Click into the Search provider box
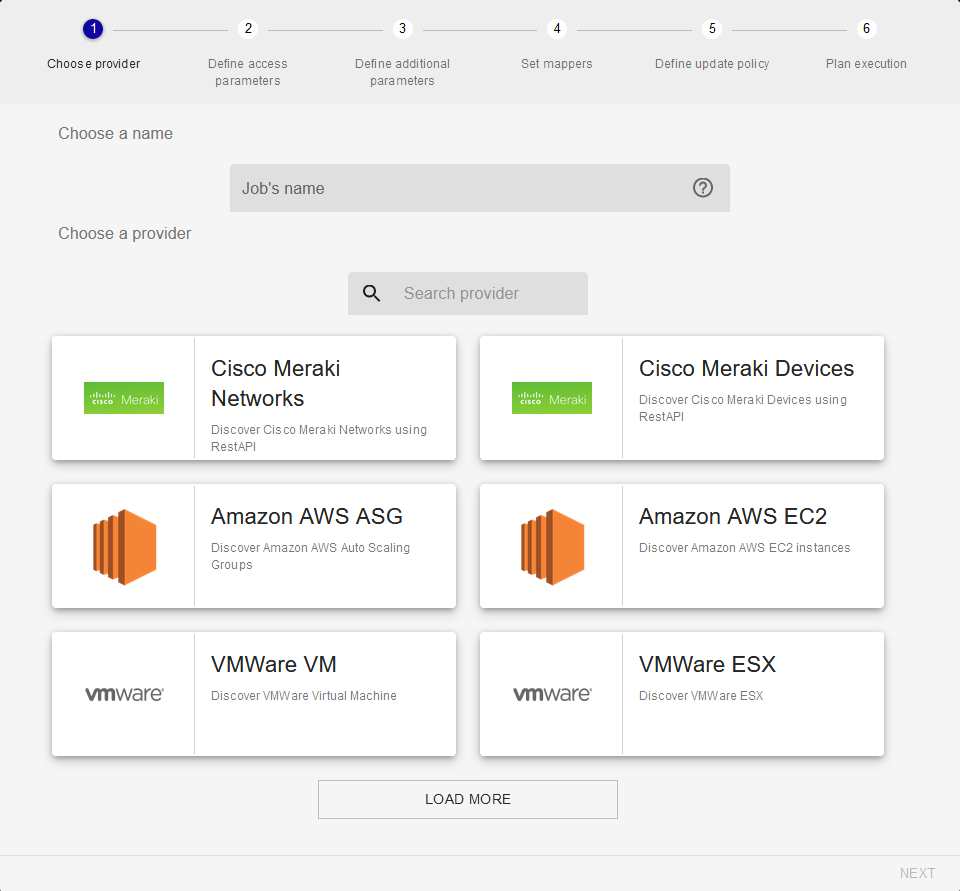 [485, 294]
